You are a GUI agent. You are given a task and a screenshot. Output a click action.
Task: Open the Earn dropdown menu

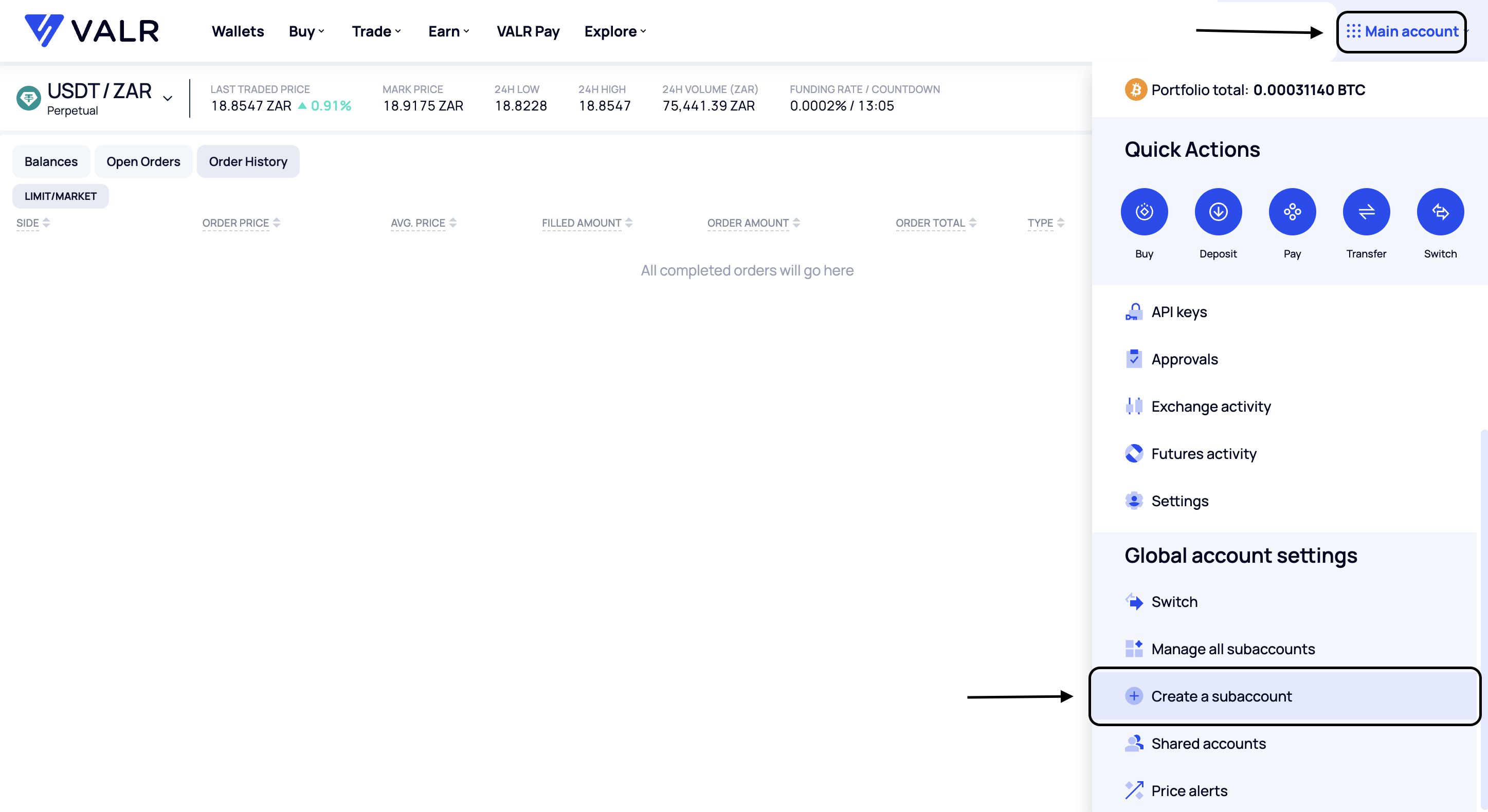point(448,31)
